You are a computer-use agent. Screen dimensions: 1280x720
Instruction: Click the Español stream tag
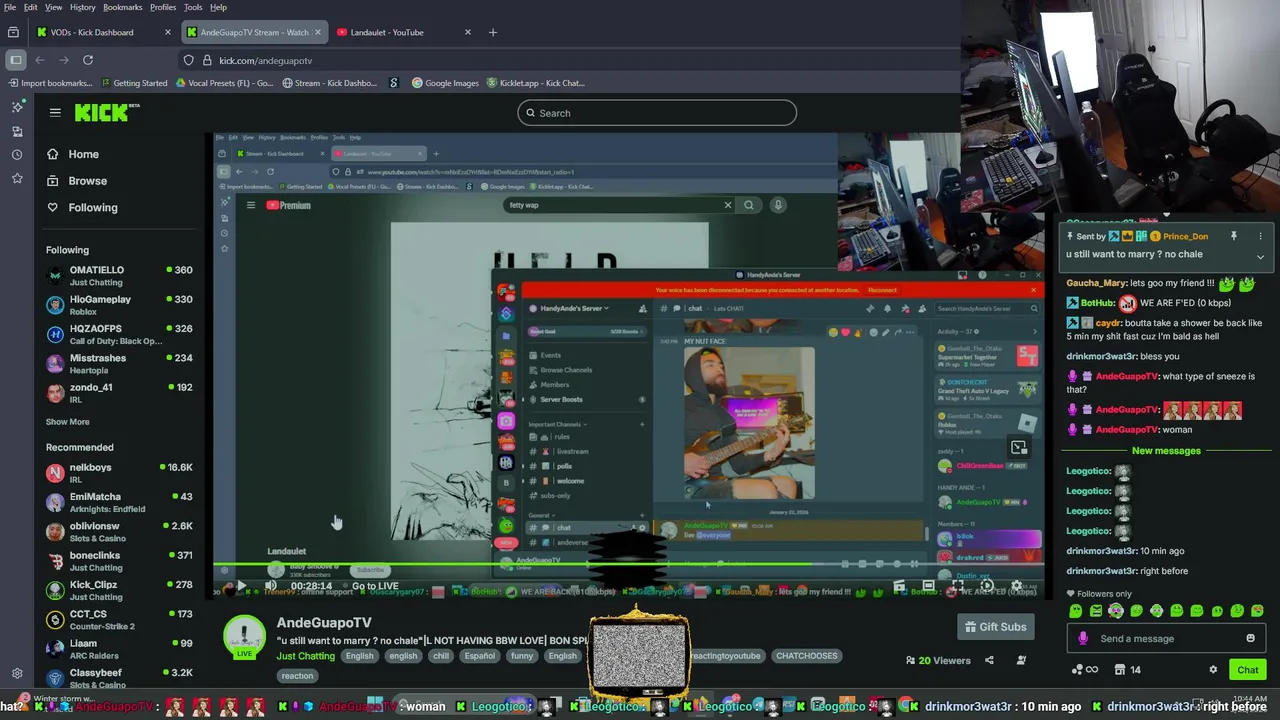point(479,656)
